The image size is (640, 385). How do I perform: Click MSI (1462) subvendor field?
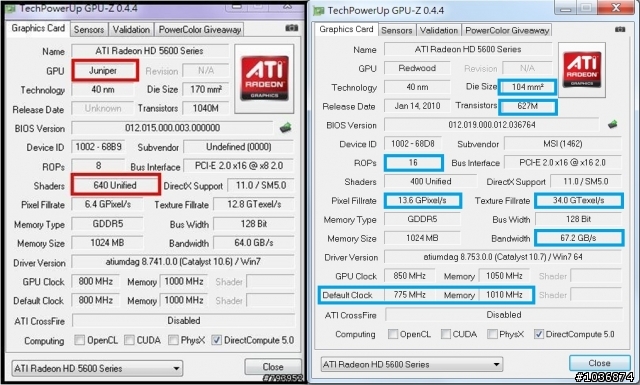tap(563, 144)
